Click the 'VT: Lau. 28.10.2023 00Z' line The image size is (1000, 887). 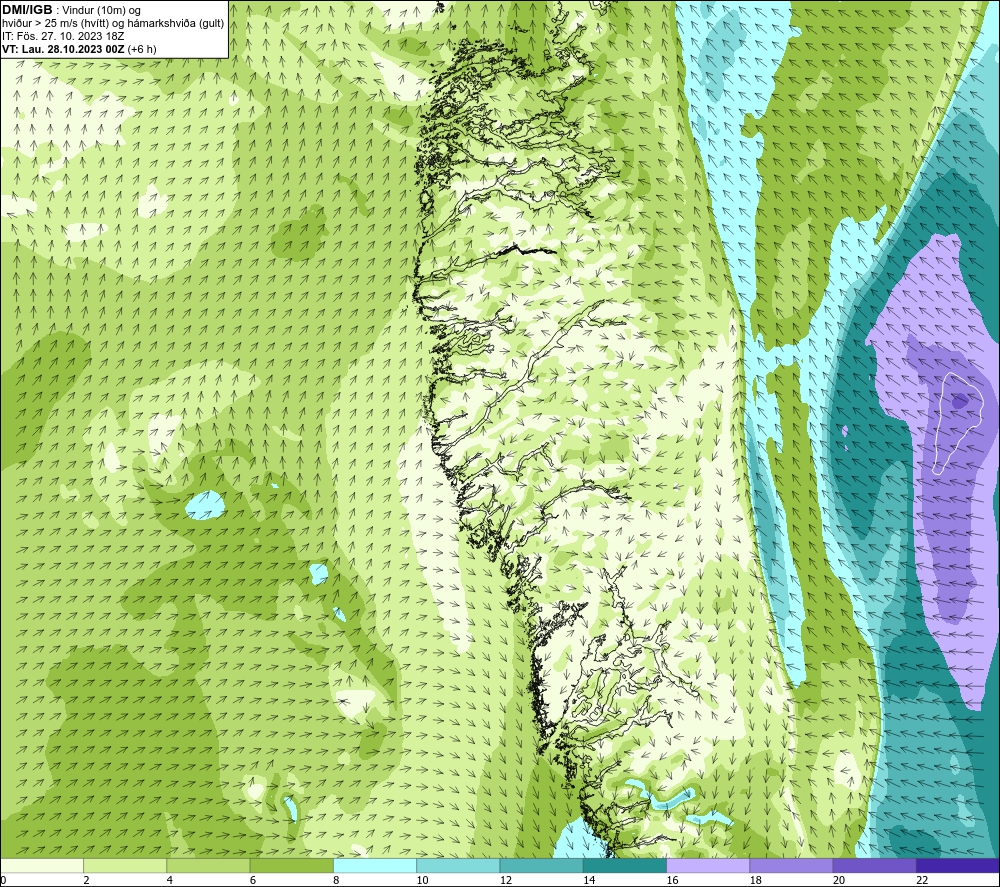[63, 49]
